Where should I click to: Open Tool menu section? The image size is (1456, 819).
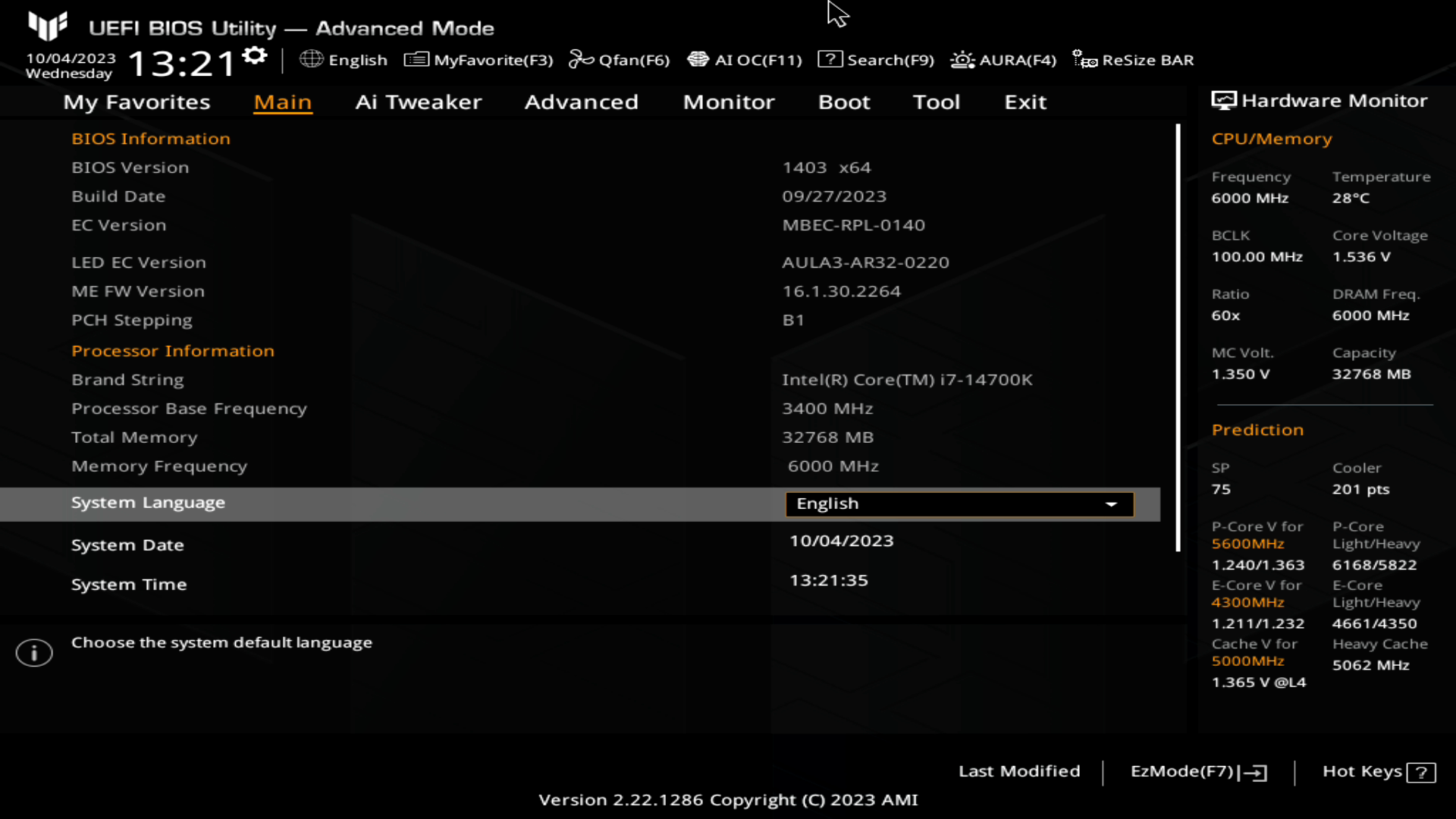point(936,102)
